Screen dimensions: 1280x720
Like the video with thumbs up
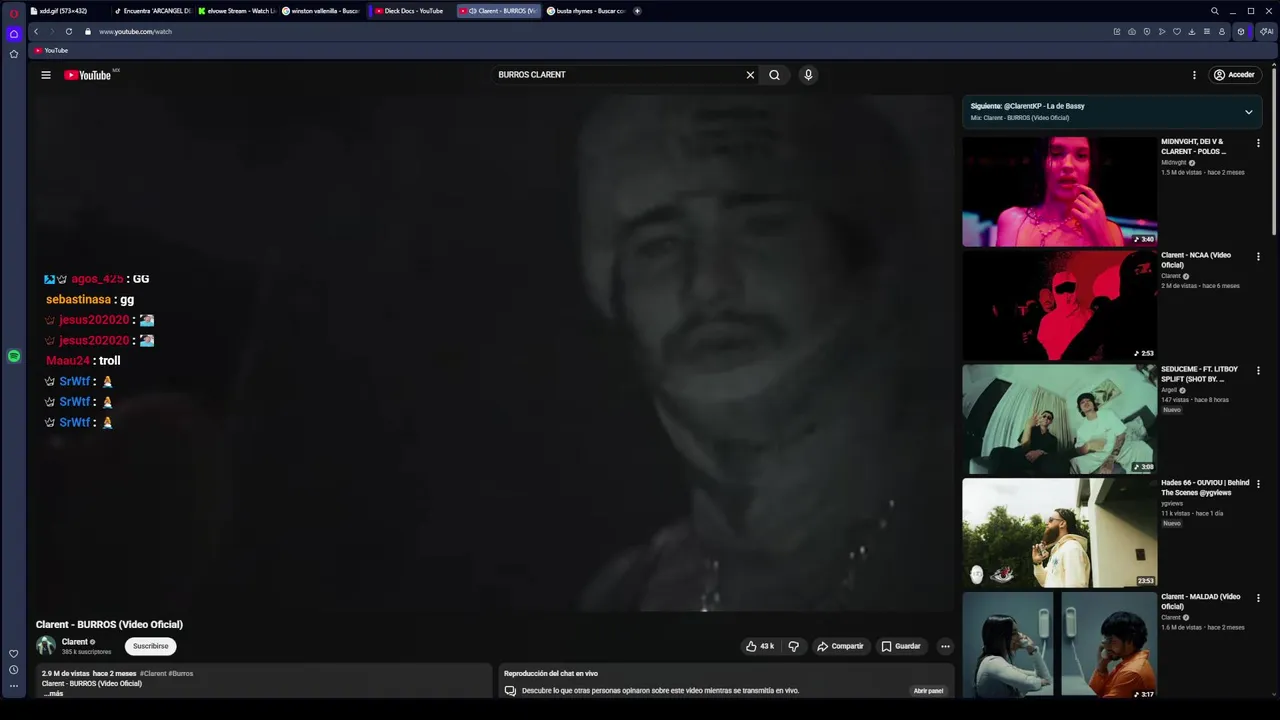pos(760,646)
